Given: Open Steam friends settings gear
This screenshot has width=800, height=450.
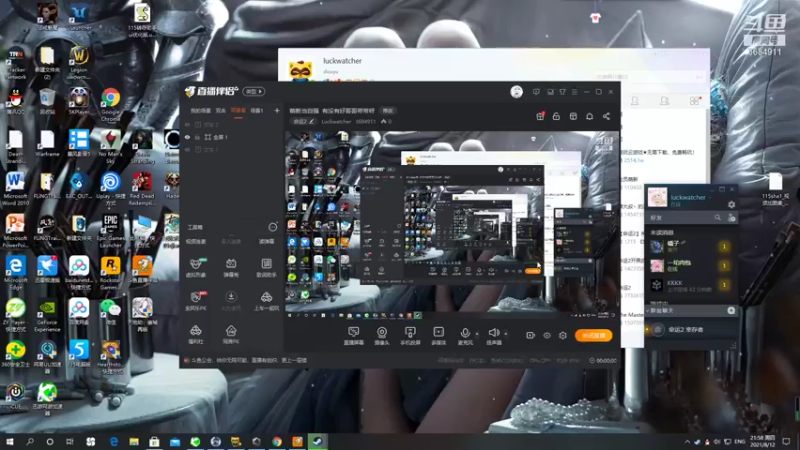Looking at the screenshot, I should [732, 205].
